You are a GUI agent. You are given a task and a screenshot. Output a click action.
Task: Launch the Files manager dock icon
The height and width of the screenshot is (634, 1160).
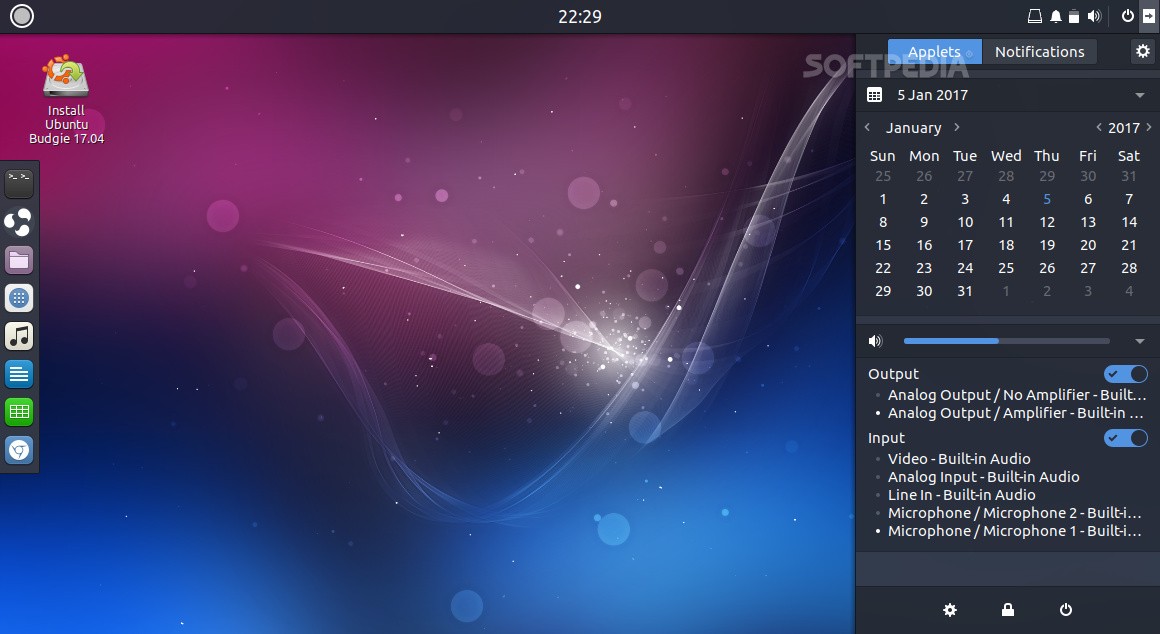[x=19, y=260]
